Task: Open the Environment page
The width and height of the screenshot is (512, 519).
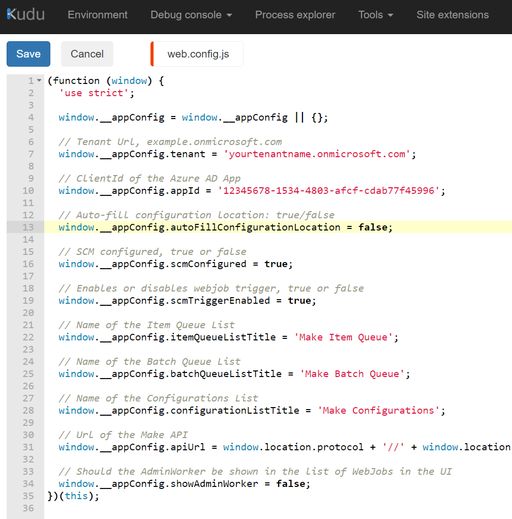Action: point(97,15)
